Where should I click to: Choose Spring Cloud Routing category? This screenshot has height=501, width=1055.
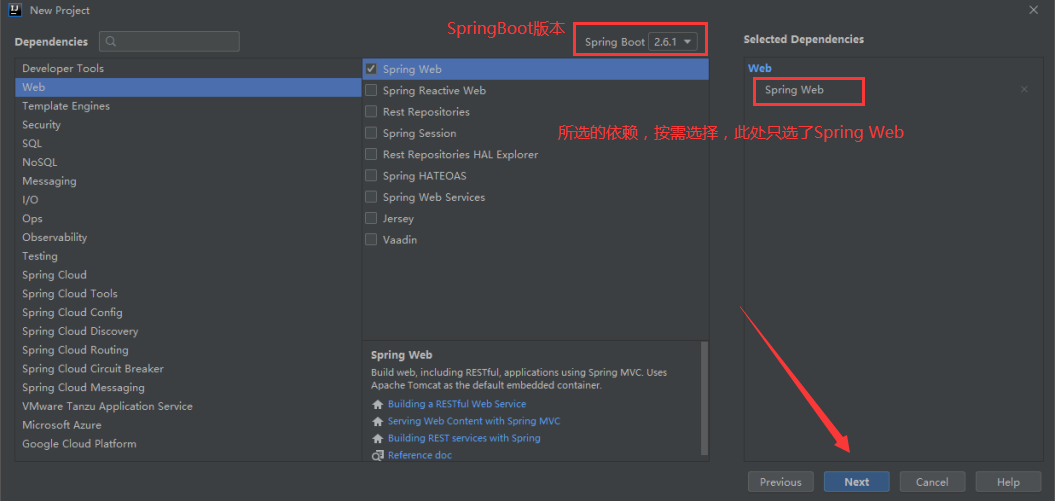tap(188, 350)
